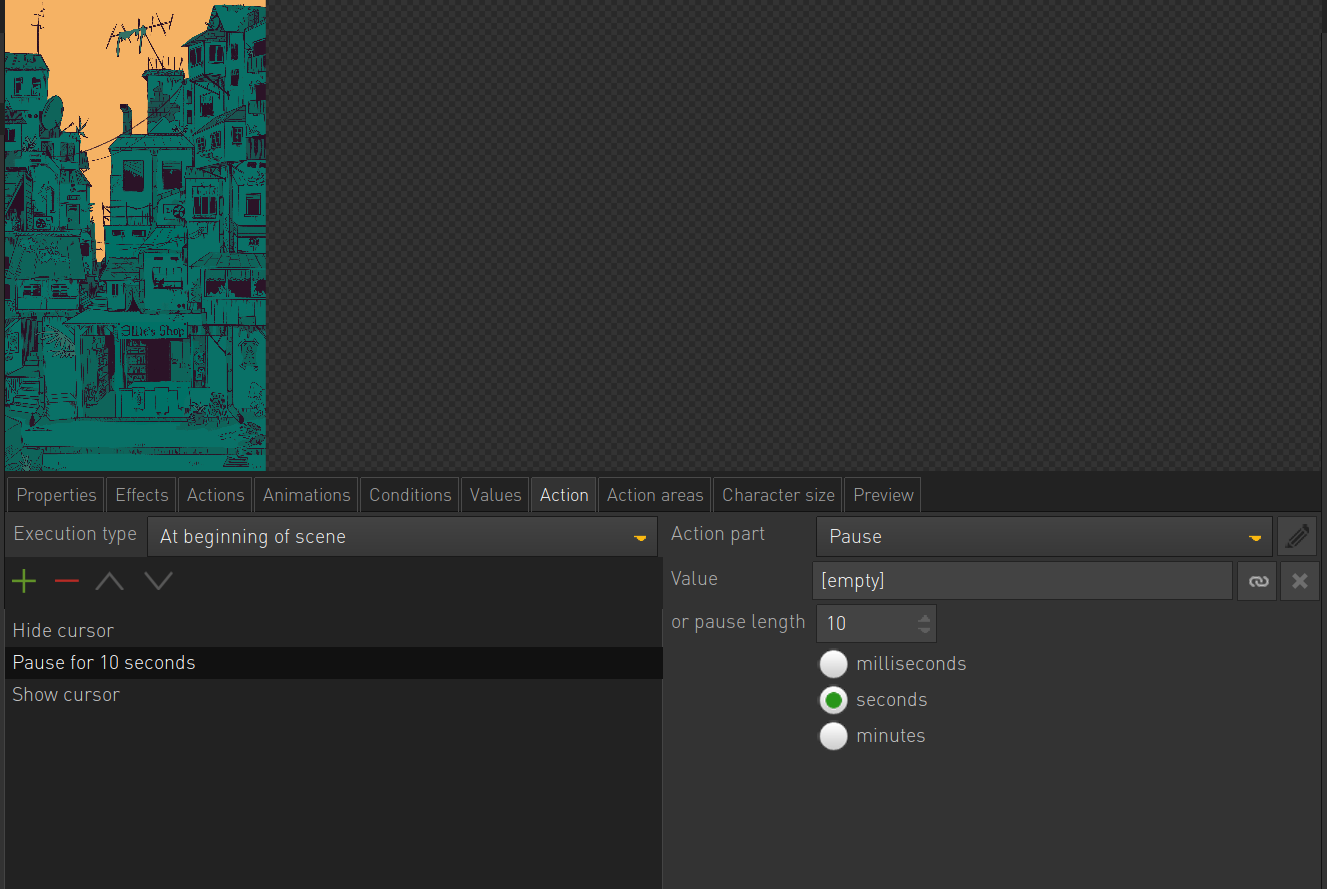Open the Preview tab
Image resolution: width=1327 pixels, height=889 pixels.
[x=883, y=495]
